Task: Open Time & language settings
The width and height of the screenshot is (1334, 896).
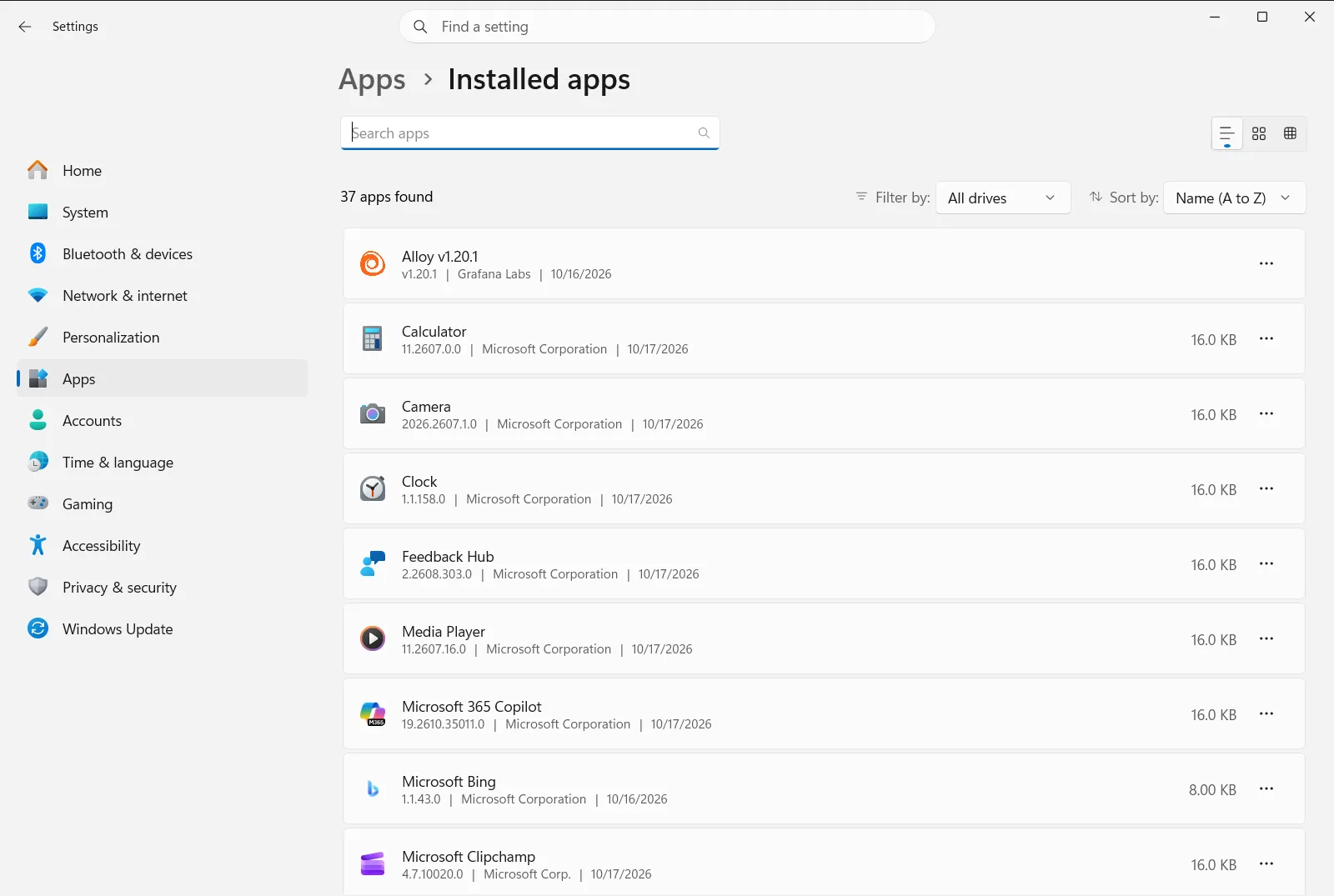Action: (x=163, y=463)
